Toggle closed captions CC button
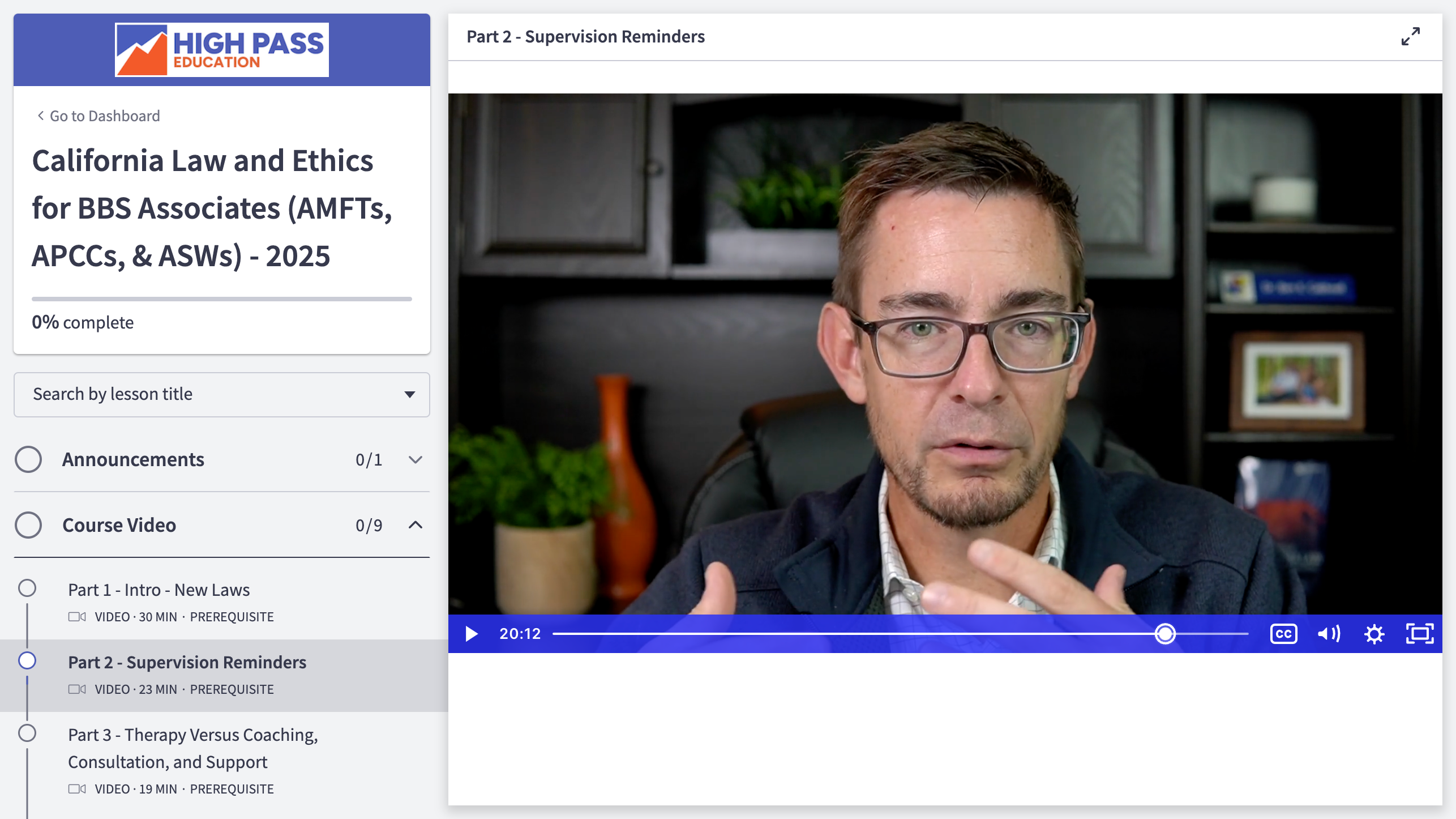 click(x=1283, y=634)
